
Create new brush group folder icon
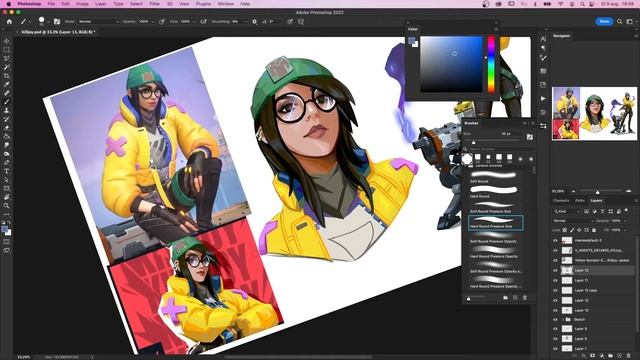[x=505, y=298]
